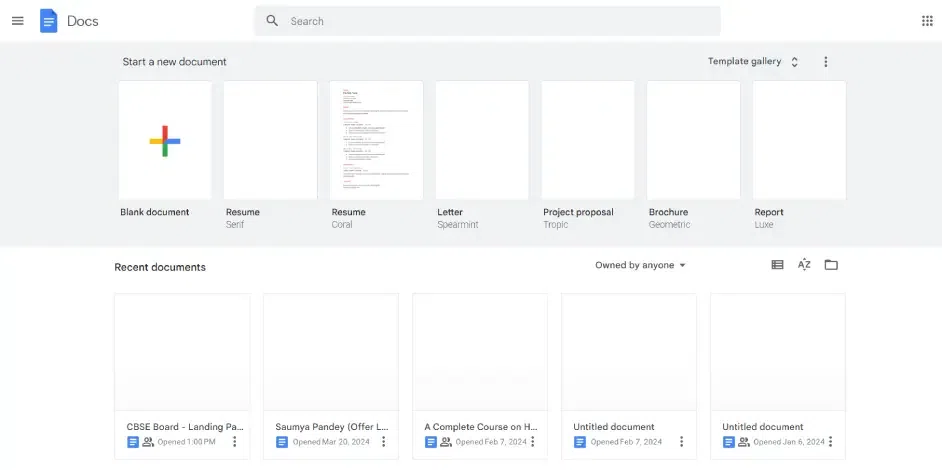Create a new Blank document
The height and width of the screenshot is (470, 942).
[x=165, y=140]
